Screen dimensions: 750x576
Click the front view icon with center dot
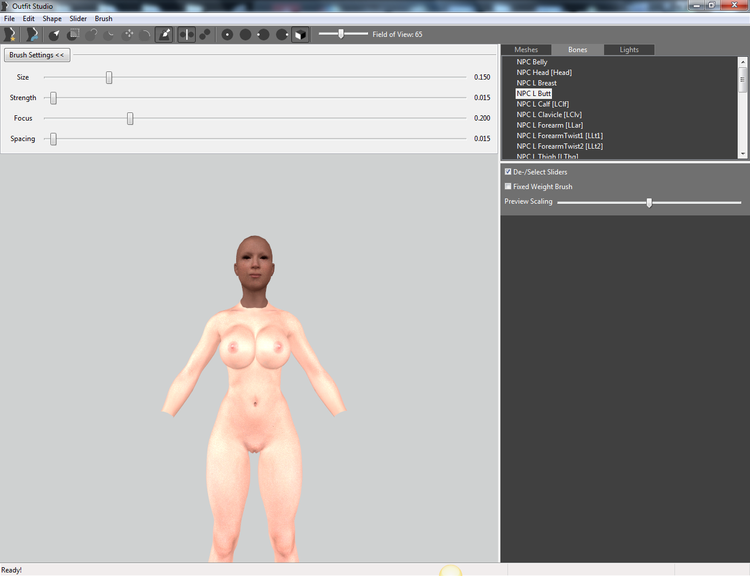pyautogui.click(x=227, y=34)
